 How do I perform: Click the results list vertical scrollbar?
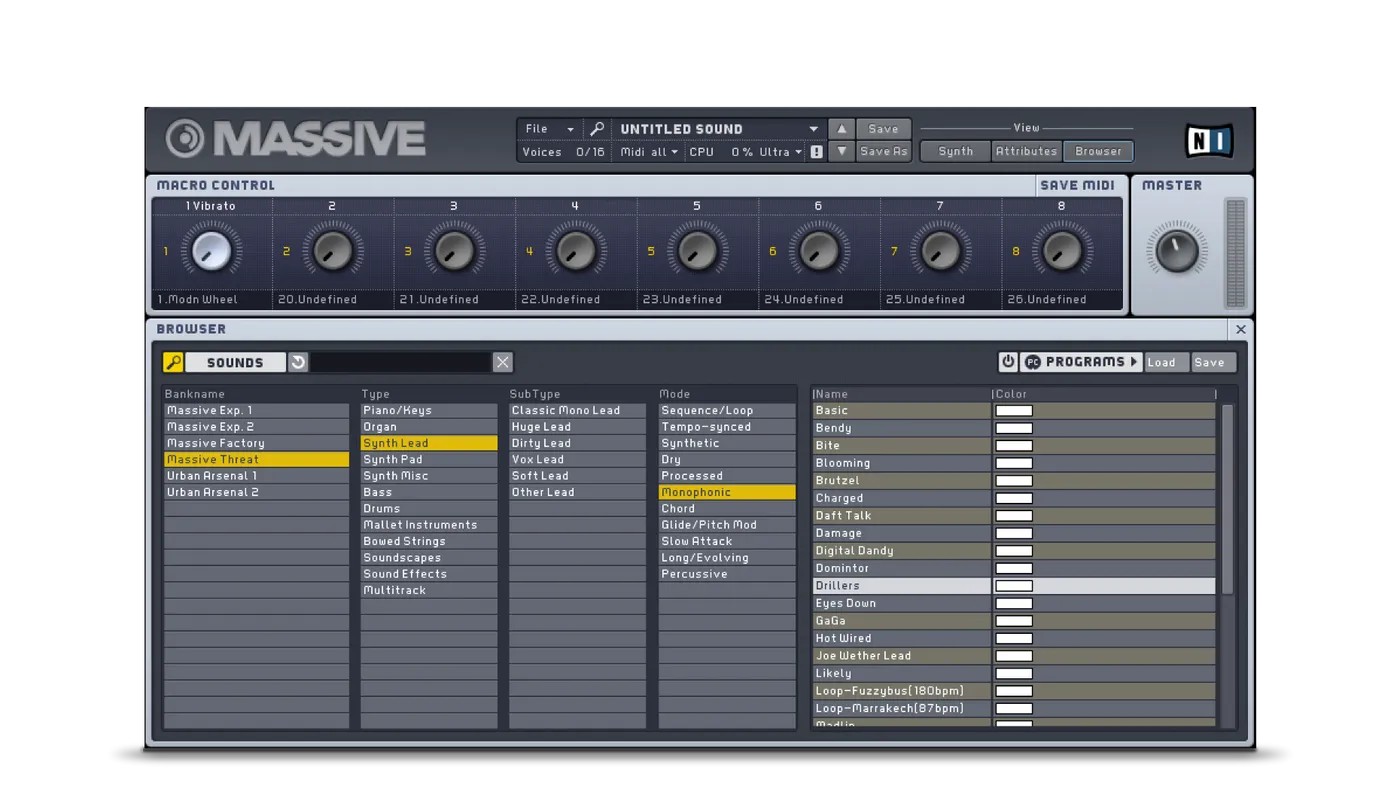pos(1227,500)
